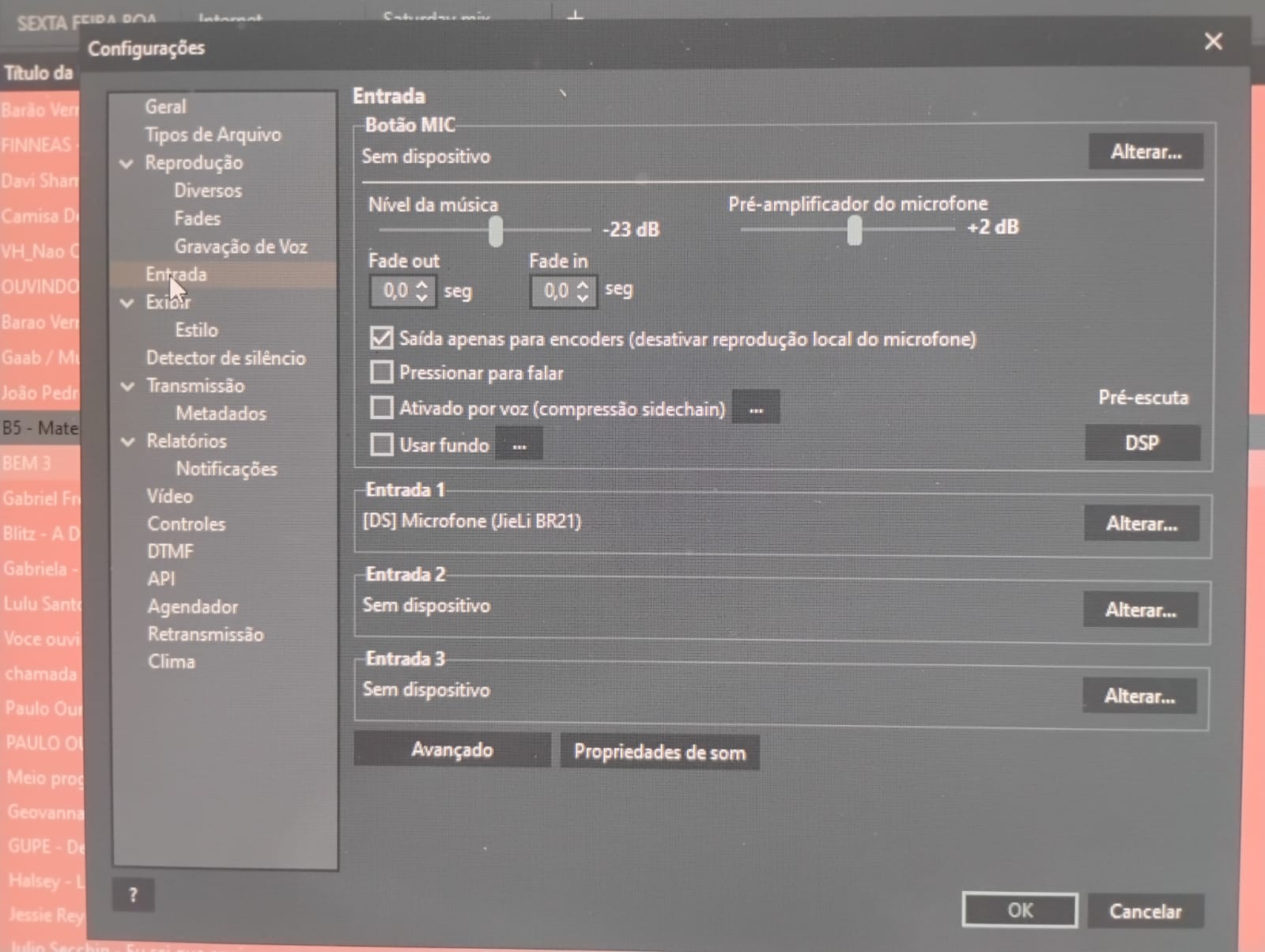Collapse the Transmissão tree section
Screen dimensions: 1265x952
click(127, 387)
